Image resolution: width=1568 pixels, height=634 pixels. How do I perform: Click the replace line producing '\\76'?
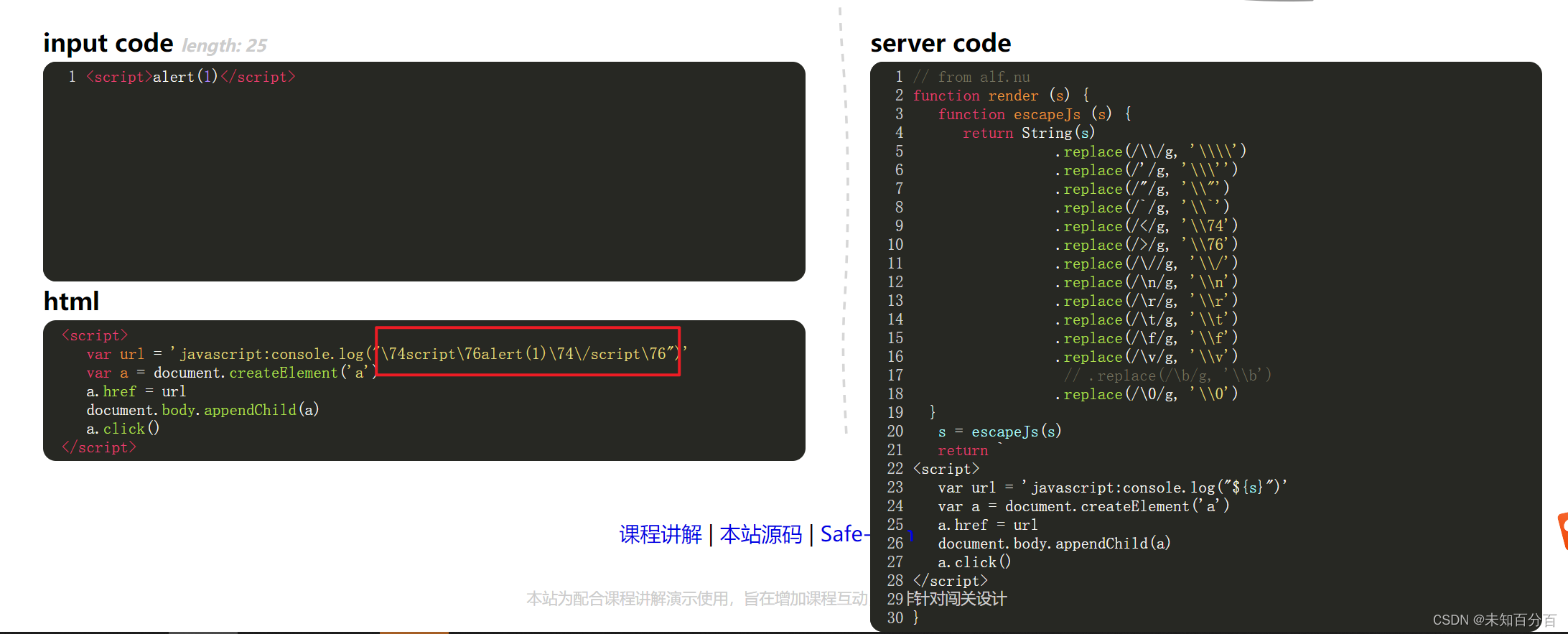click(1146, 245)
